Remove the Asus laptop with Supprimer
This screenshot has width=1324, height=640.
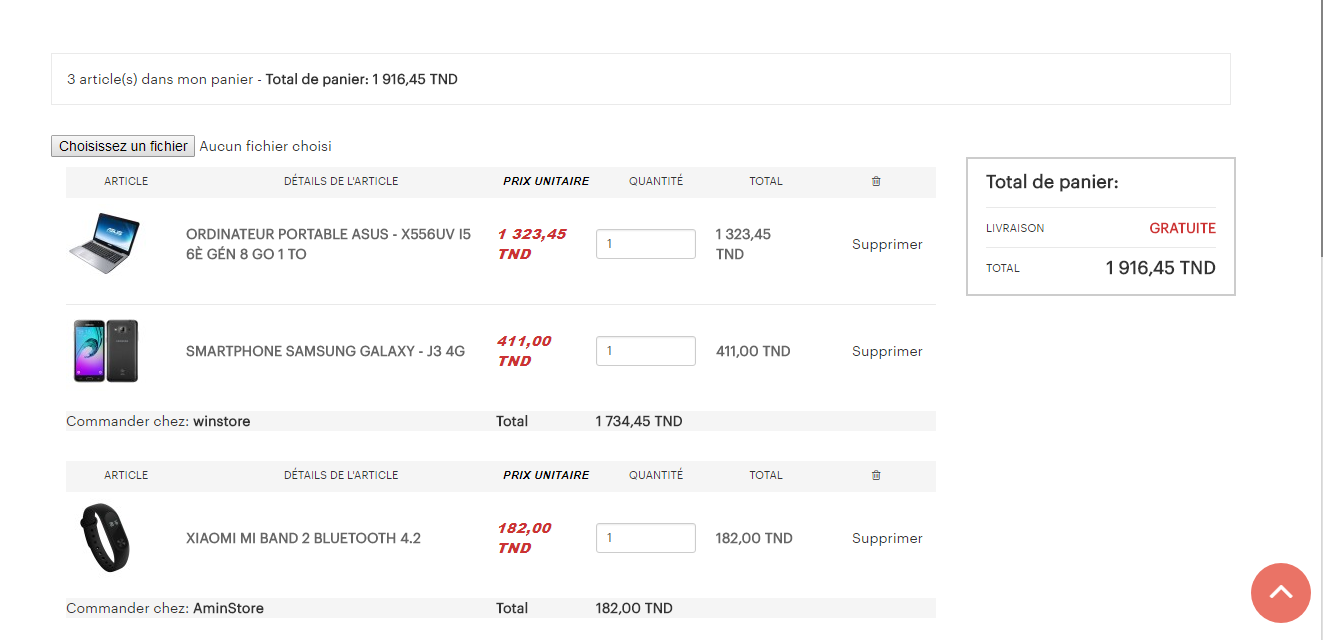click(x=887, y=244)
